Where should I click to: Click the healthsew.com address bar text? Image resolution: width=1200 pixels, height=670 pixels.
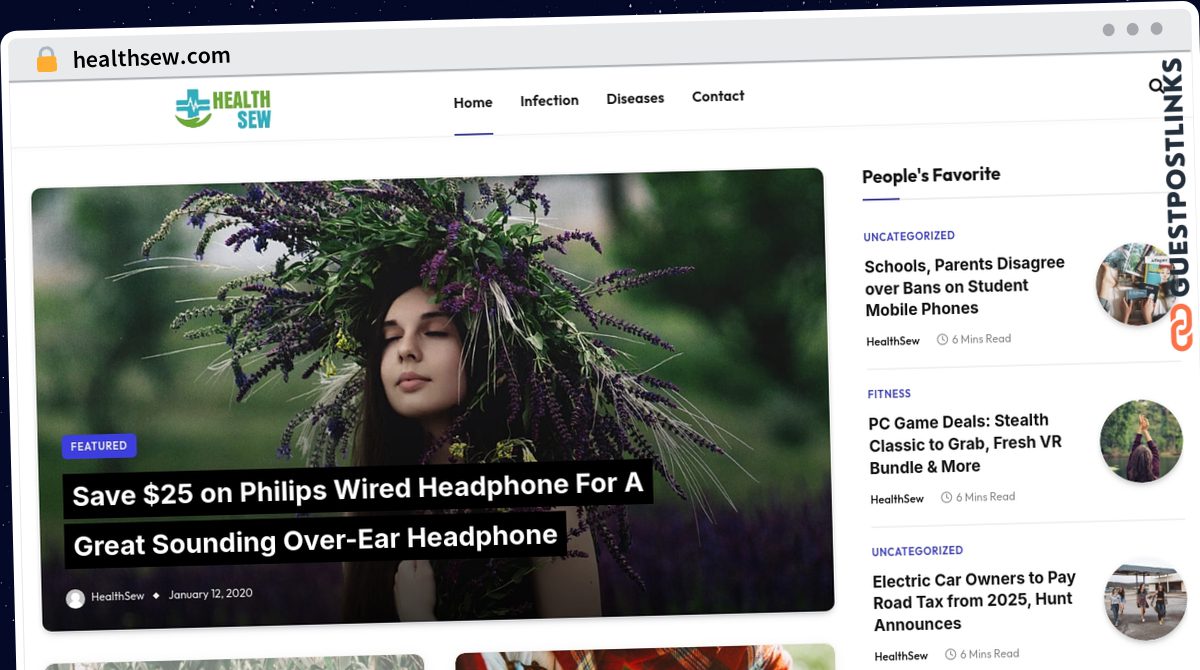pos(151,57)
